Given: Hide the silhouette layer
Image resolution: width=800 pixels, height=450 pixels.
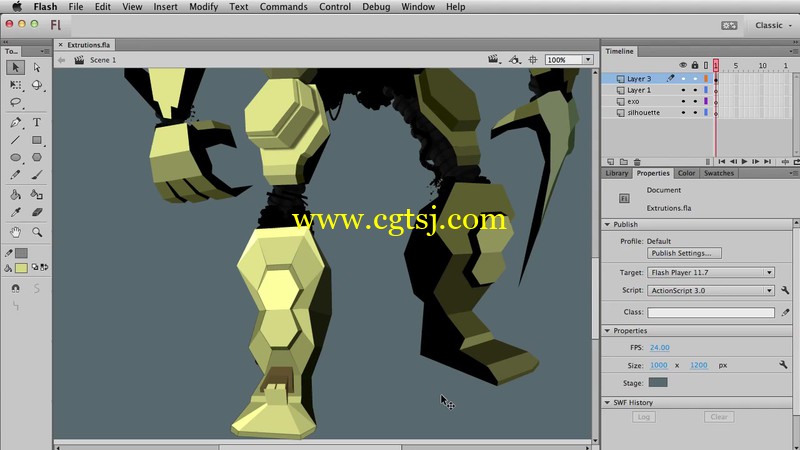Looking at the screenshot, I should [x=683, y=112].
